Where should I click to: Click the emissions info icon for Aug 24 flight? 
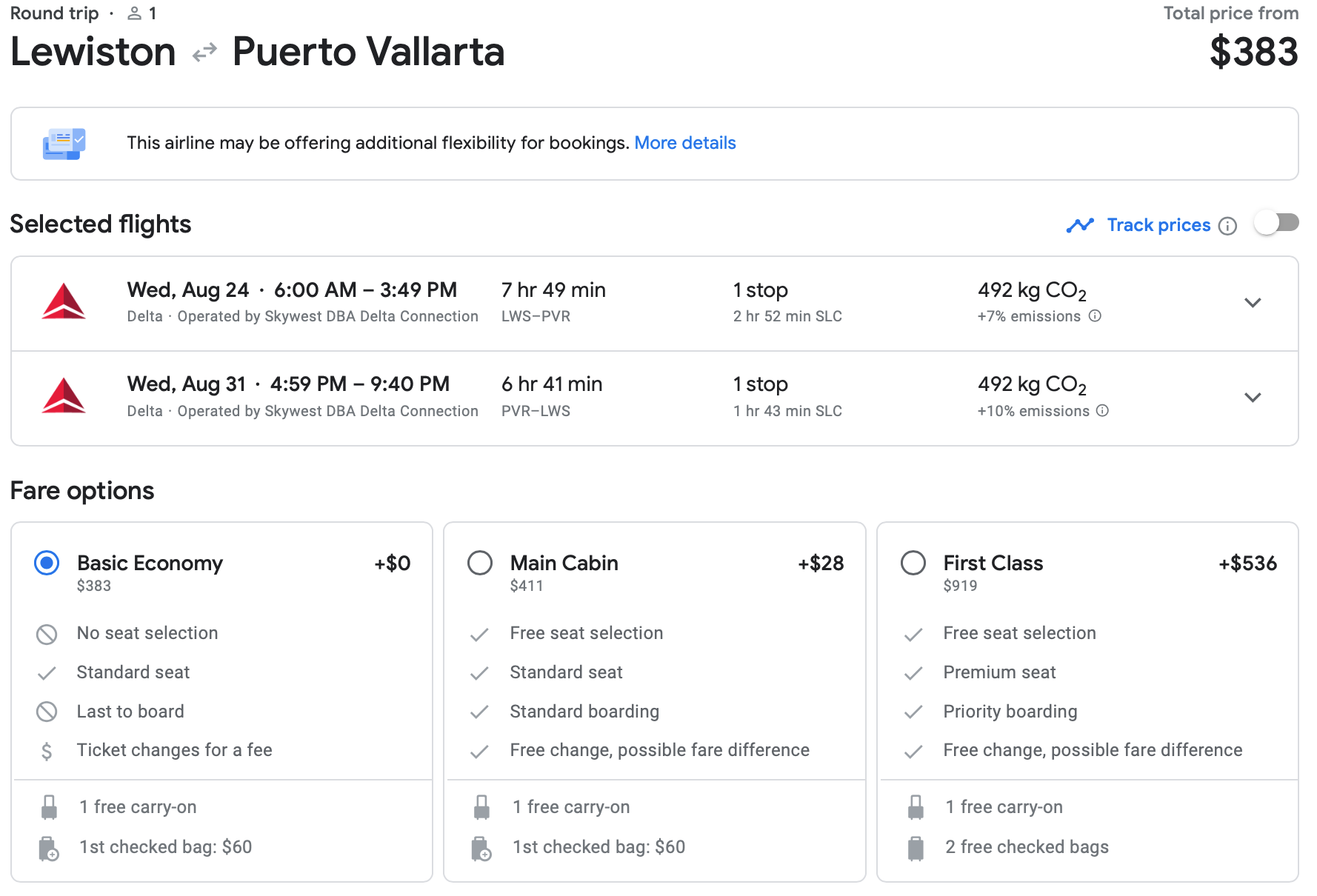(x=1095, y=316)
